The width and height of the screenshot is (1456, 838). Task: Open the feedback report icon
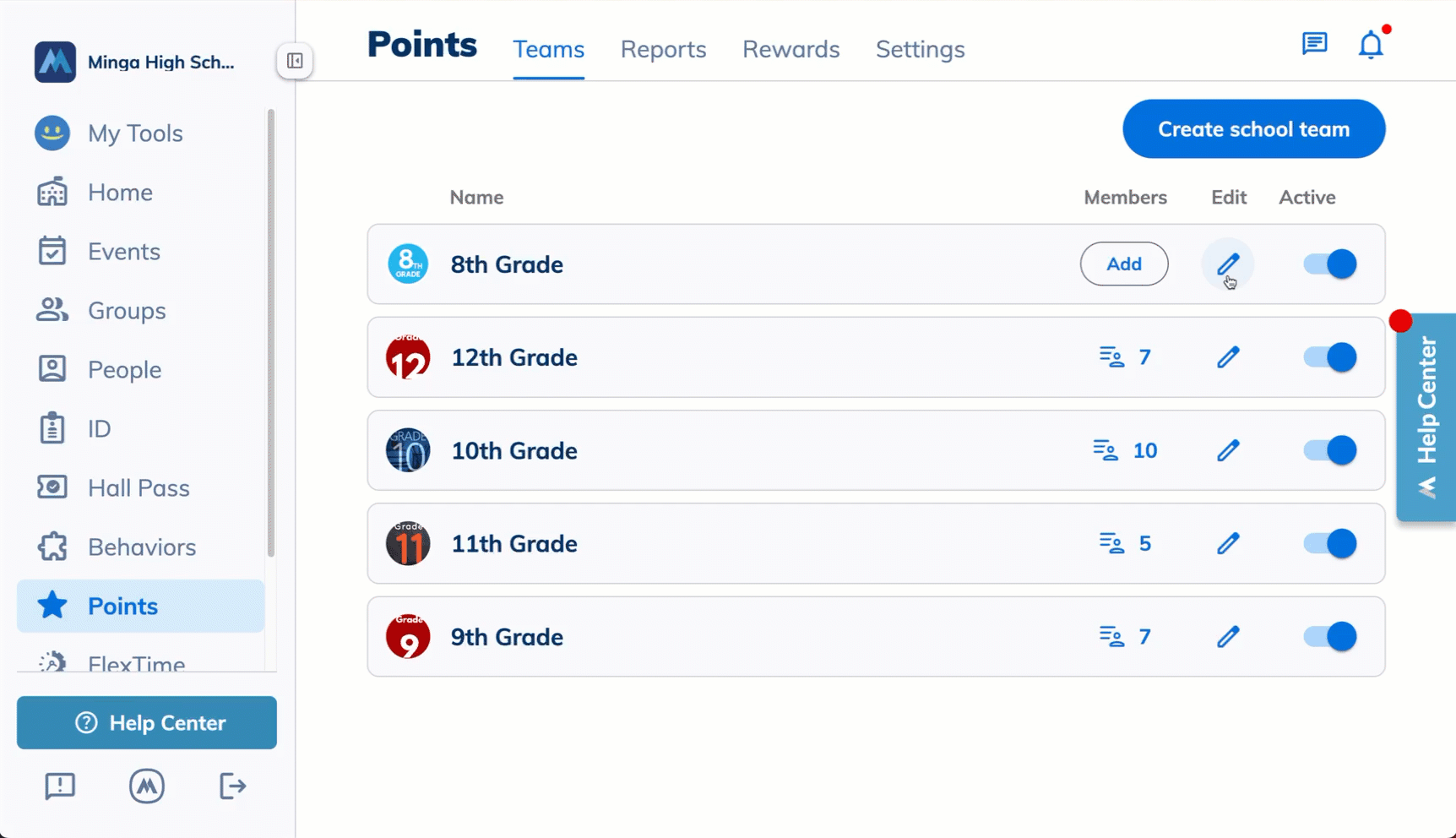tap(60, 786)
